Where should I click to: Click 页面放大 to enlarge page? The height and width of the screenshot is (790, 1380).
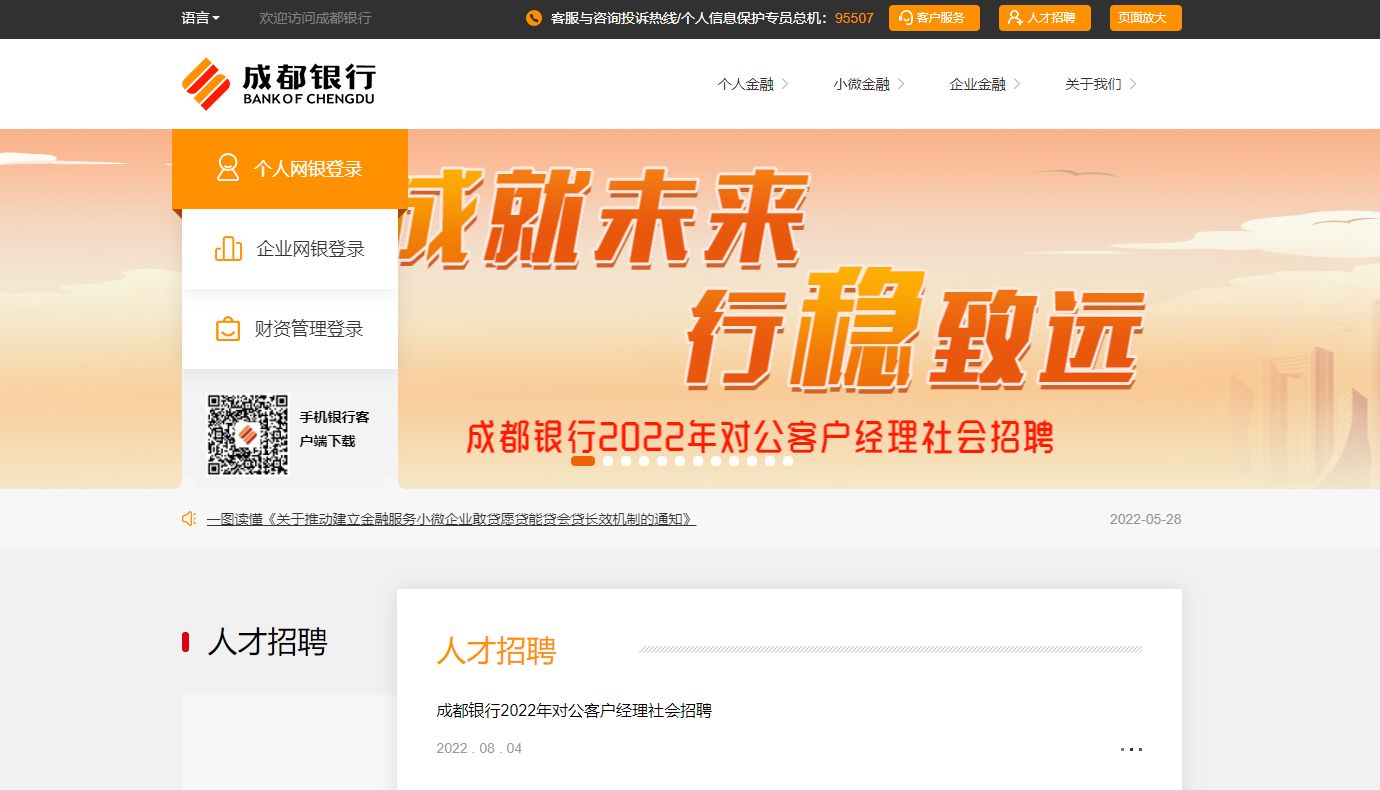[1145, 18]
